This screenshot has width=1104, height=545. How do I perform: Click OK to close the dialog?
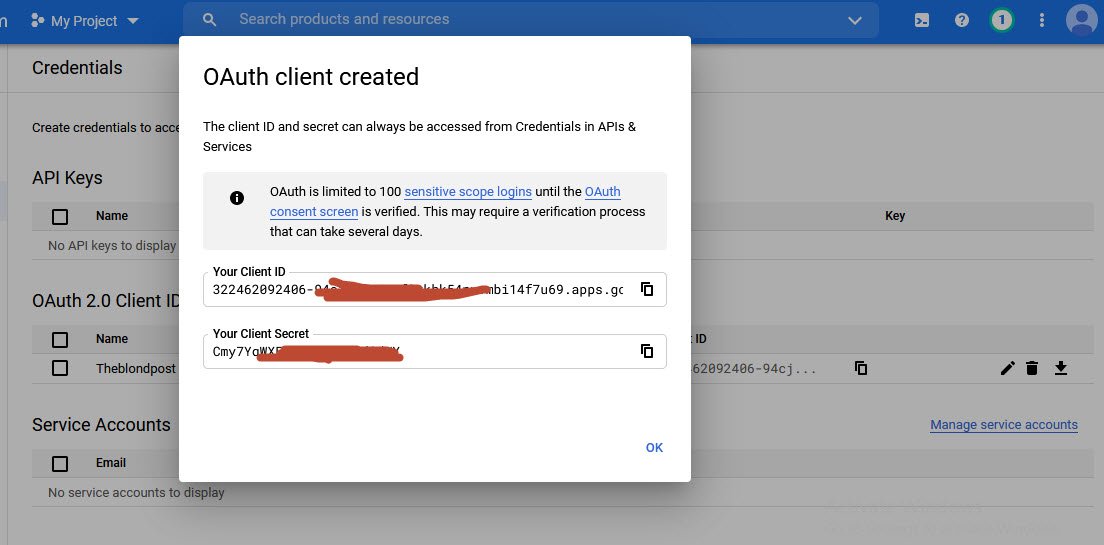tap(654, 448)
